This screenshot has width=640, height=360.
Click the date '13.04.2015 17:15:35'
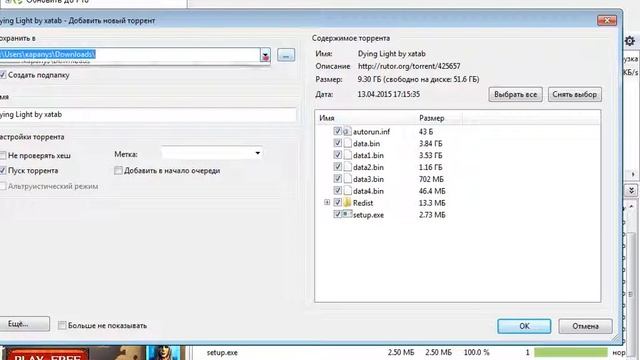point(389,94)
